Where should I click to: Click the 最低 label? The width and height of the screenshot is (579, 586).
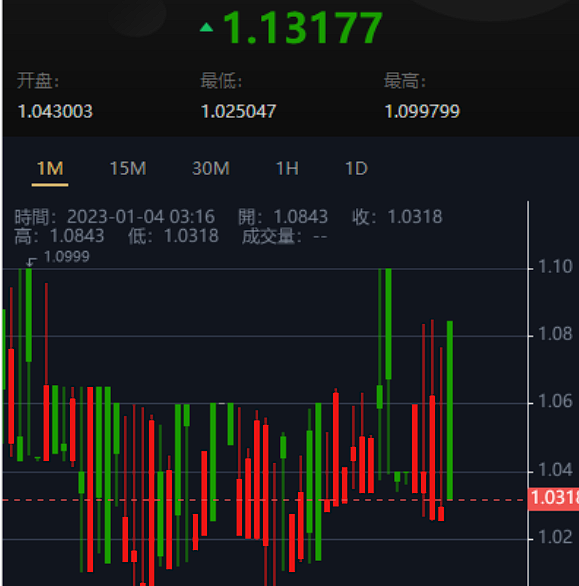click(221, 80)
